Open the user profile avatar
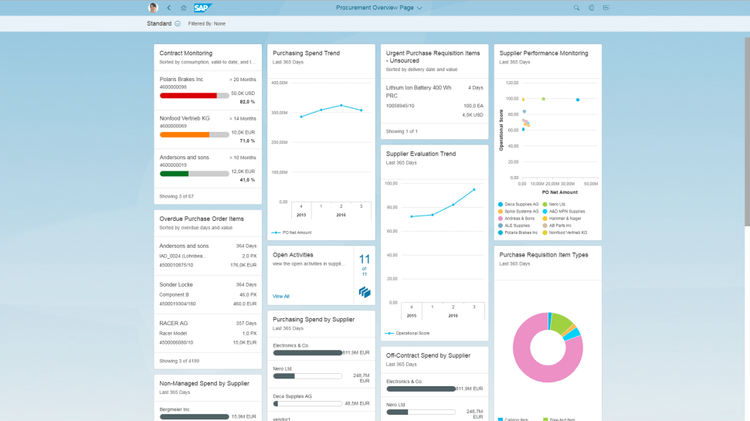This screenshot has height=421, width=750. tap(153, 8)
